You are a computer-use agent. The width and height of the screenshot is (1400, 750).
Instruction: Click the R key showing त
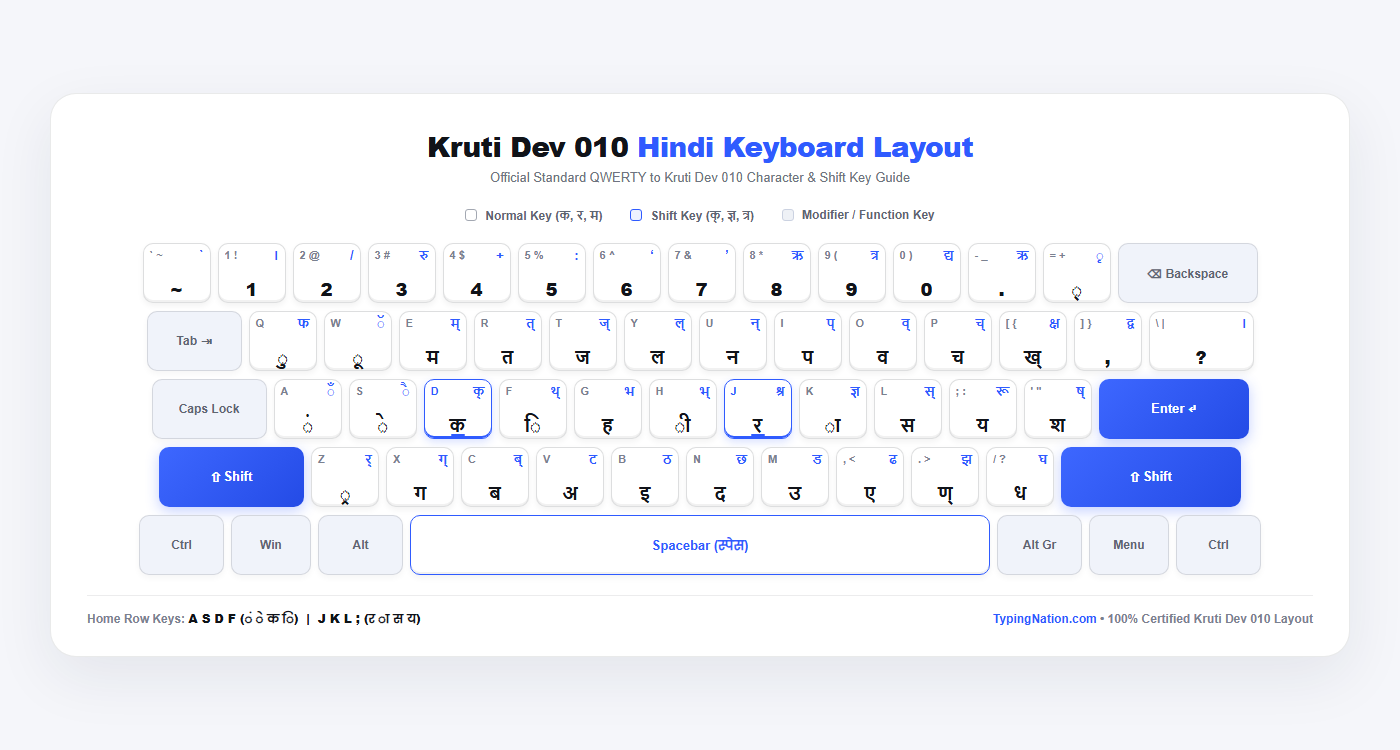coord(507,341)
